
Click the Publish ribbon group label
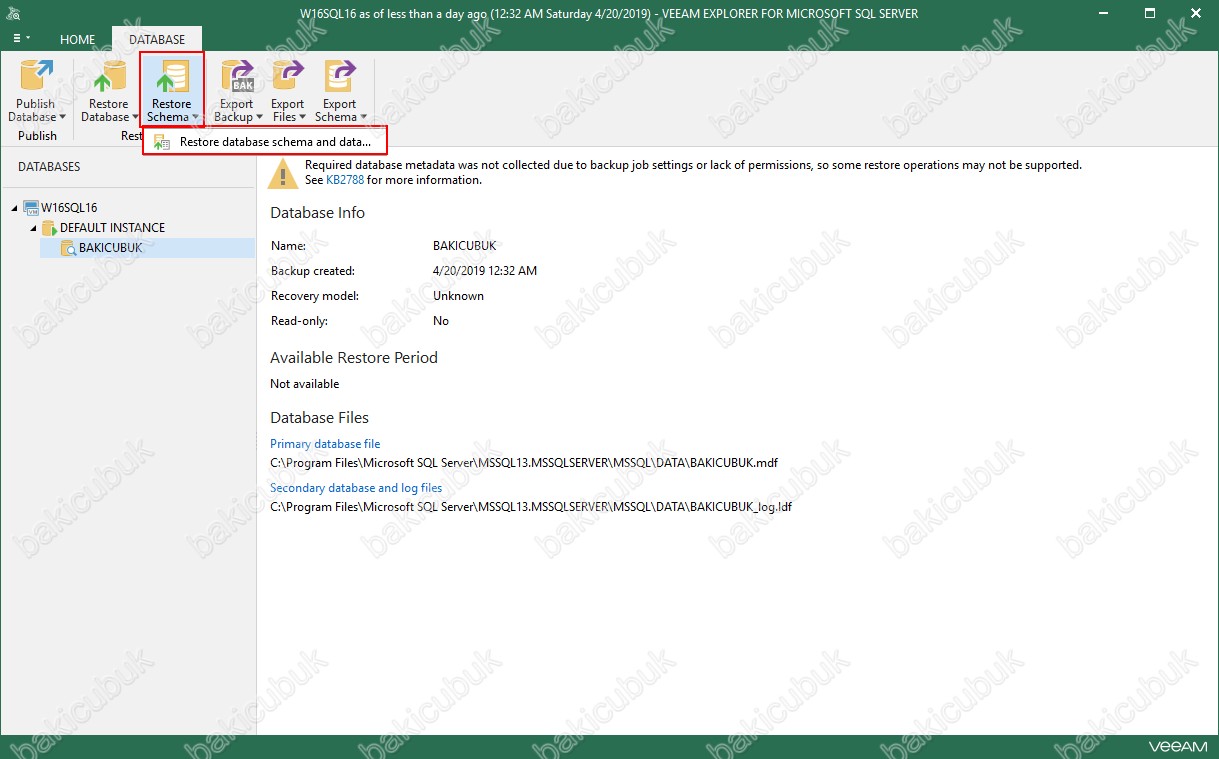(x=38, y=136)
